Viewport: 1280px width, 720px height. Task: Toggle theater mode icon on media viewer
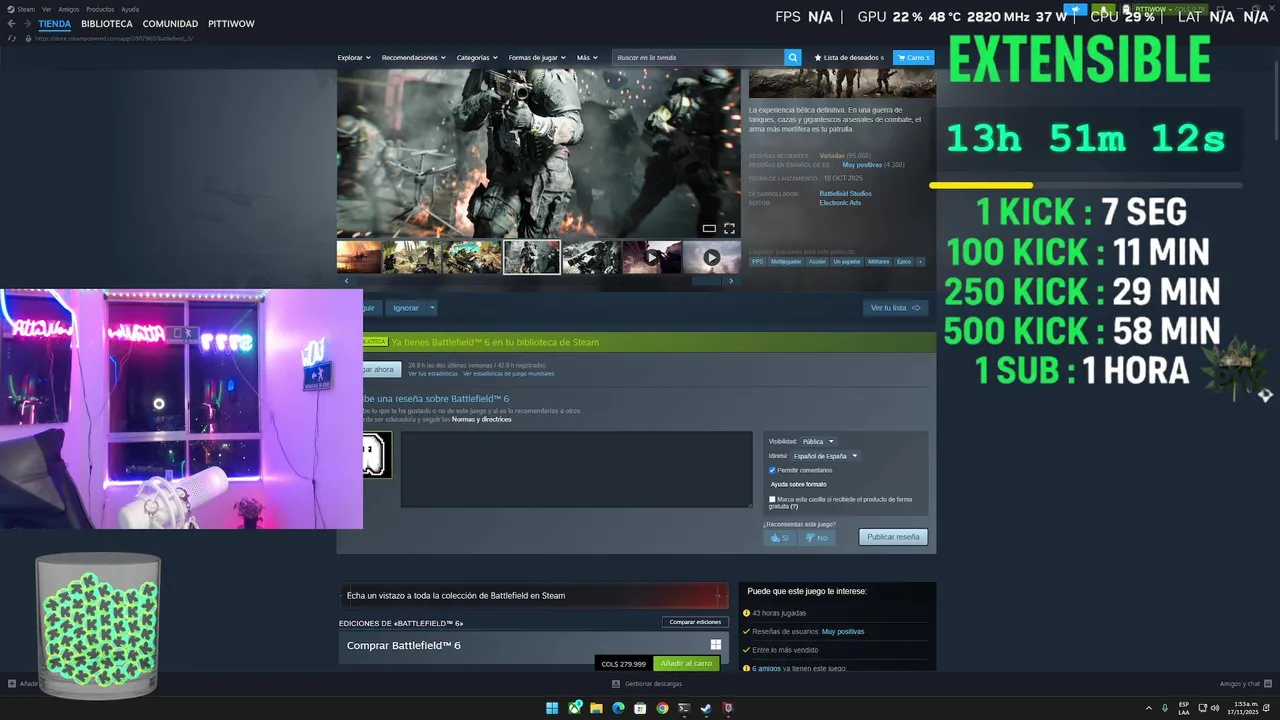click(x=709, y=228)
